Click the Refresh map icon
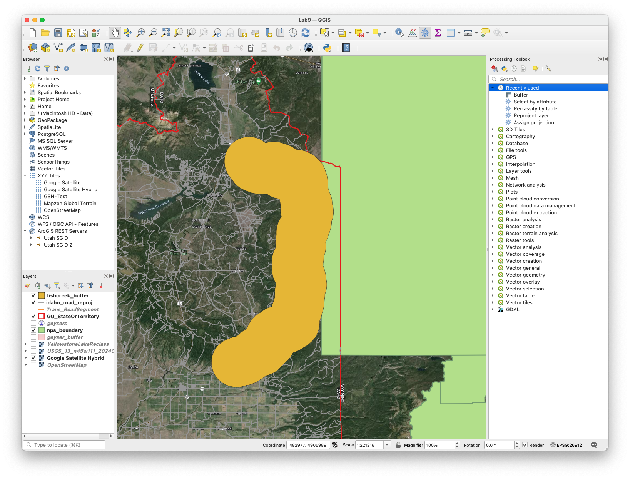630x479 pixels. [x=305, y=33]
